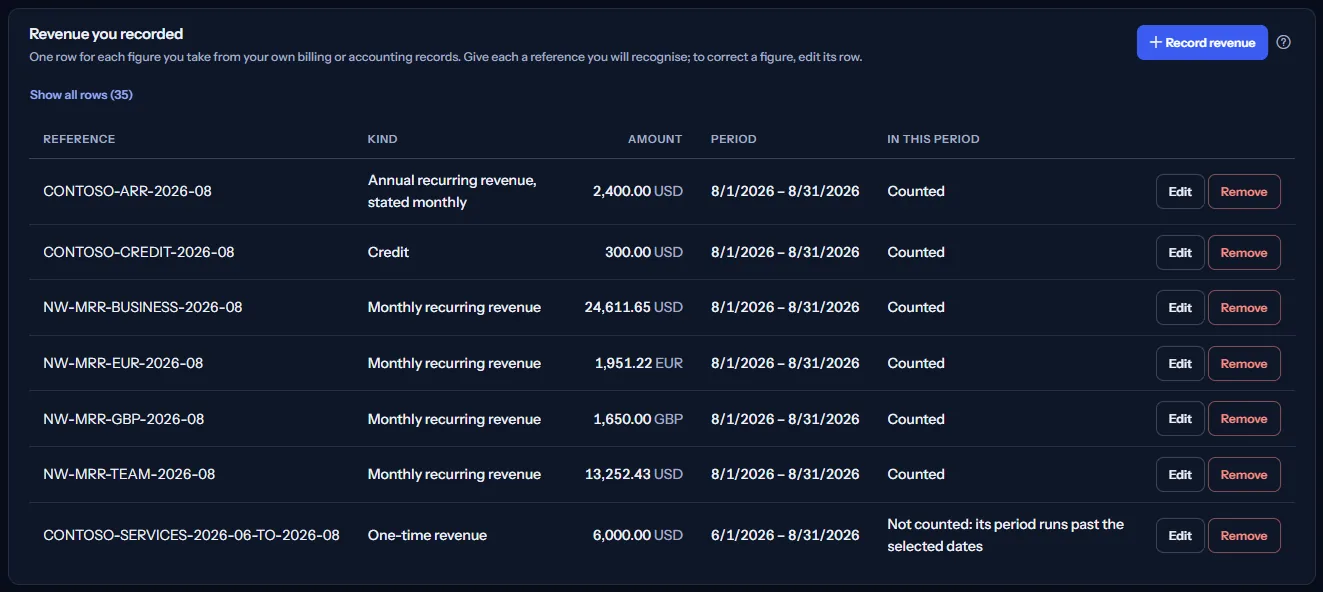
Task: Select the NW-MRR-TEAM-2026-08 reference text
Action: pos(129,474)
